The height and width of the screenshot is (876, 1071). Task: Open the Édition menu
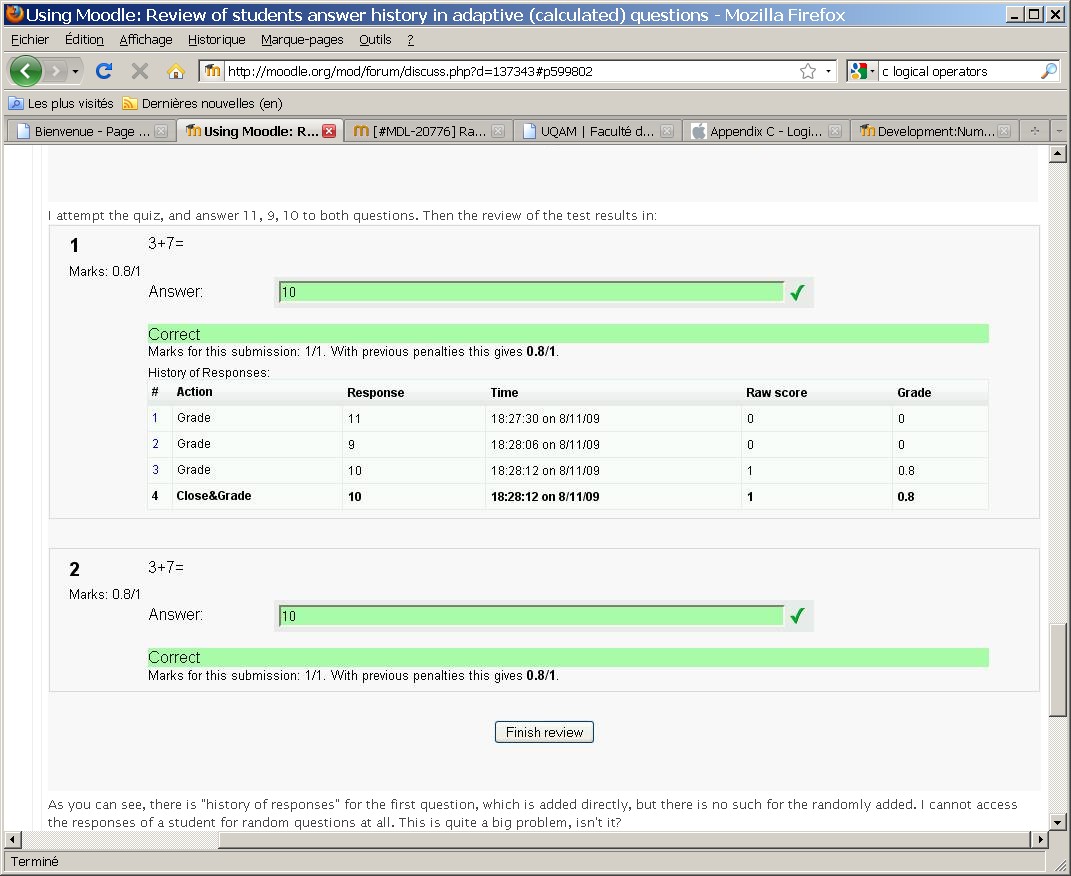(x=84, y=40)
